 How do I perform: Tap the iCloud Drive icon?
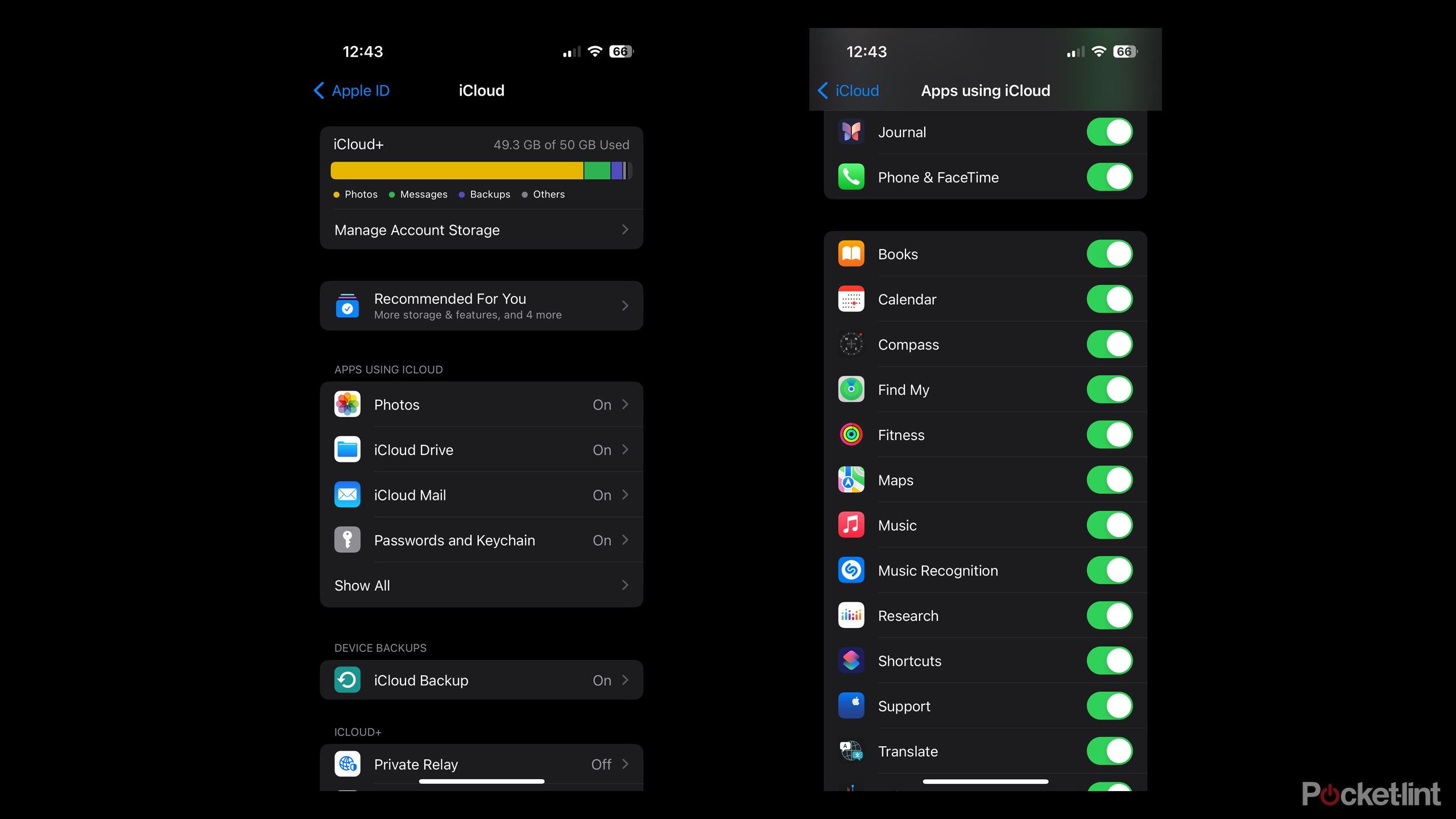pos(346,450)
